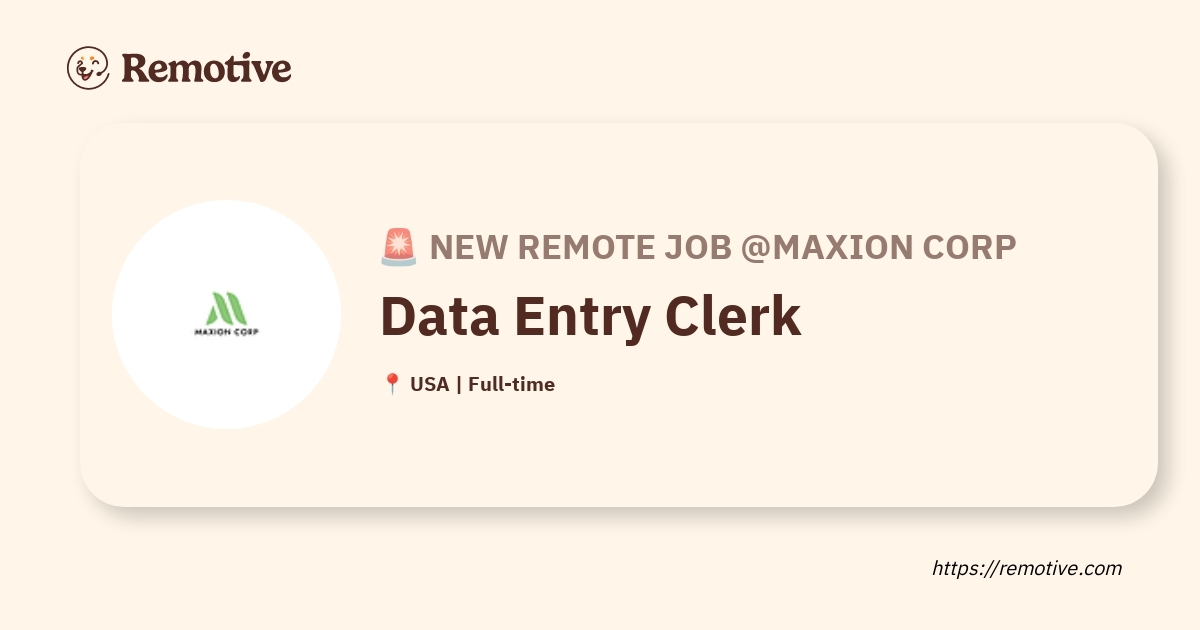Click the small MAXION CORP caption under the logo

coord(226,332)
